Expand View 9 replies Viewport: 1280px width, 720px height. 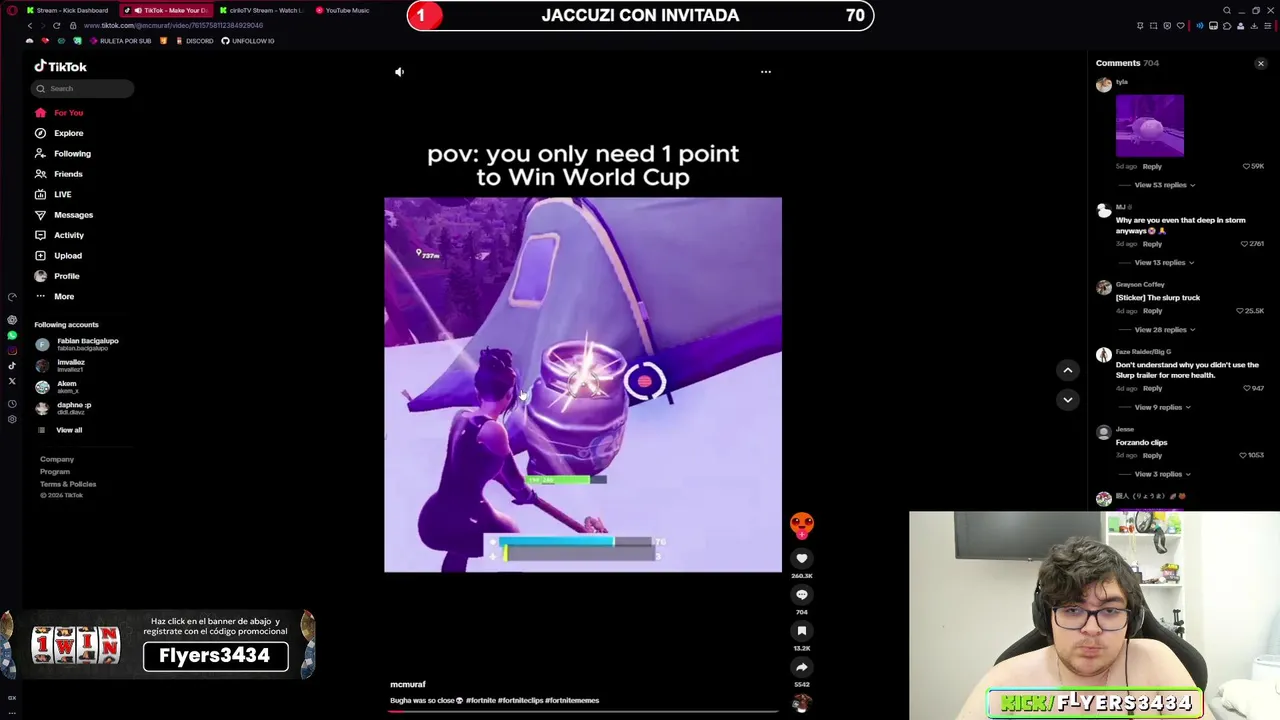pyautogui.click(x=1162, y=408)
